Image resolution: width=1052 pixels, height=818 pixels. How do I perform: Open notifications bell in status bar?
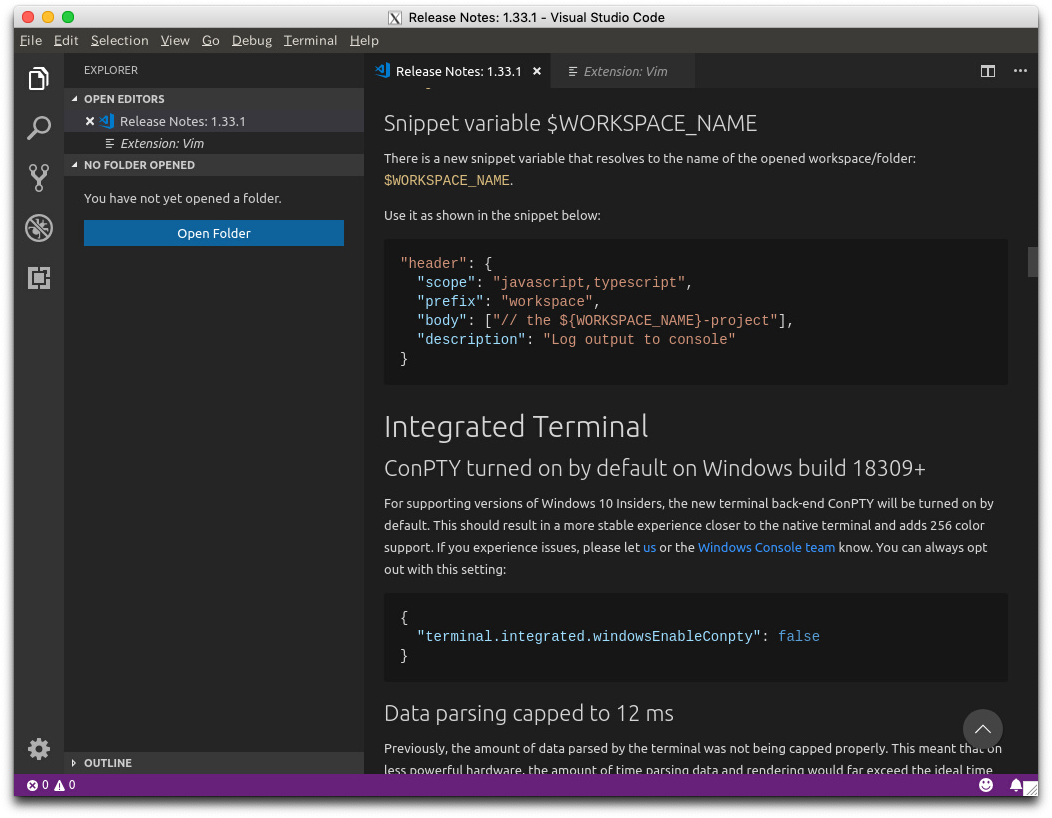pyautogui.click(x=1016, y=784)
